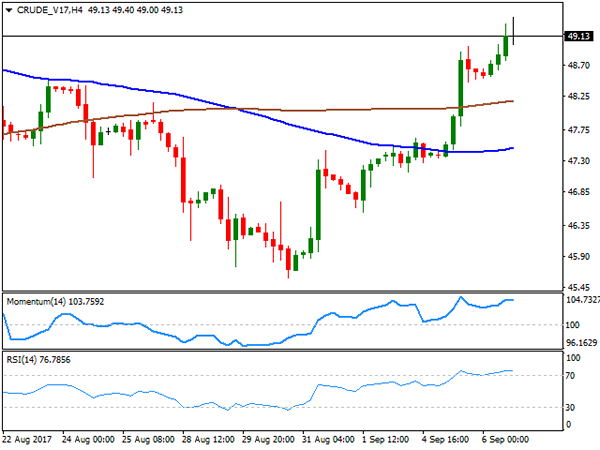The width and height of the screenshot is (600, 450).
Task: Click the chart menu triangle beside CRUDE_V17
Action: (x=9, y=10)
